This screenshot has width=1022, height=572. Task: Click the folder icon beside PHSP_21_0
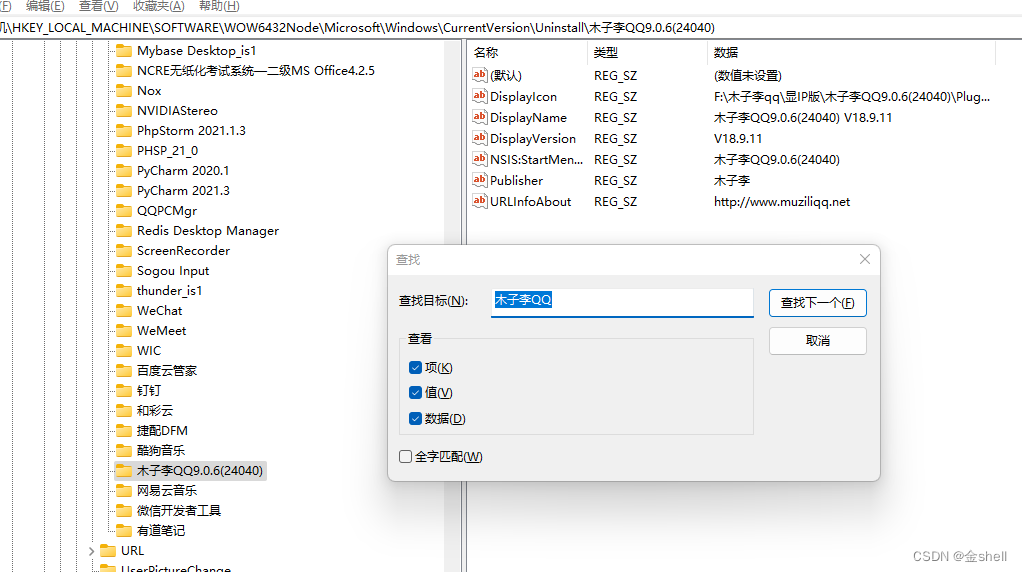[124, 150]
